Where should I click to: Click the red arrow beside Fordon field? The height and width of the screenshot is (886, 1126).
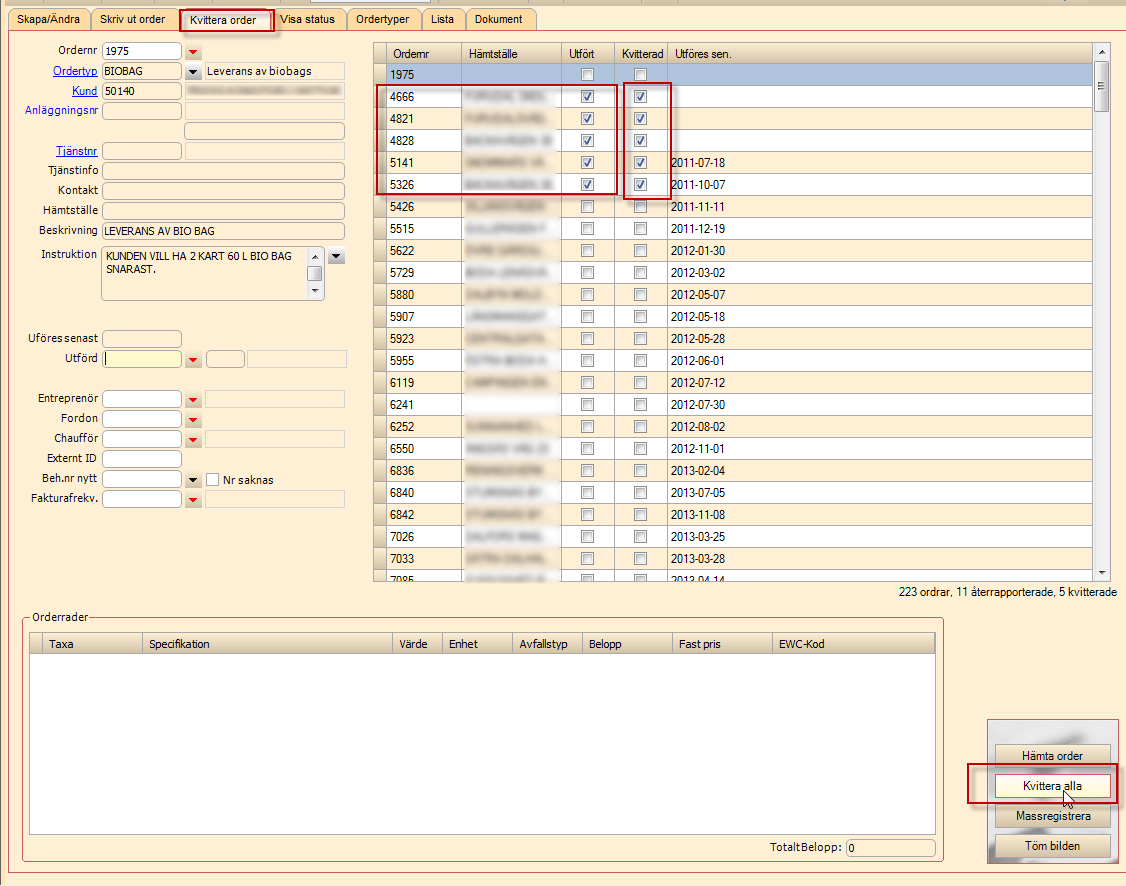pyautogui.click(x=193, y=420)
